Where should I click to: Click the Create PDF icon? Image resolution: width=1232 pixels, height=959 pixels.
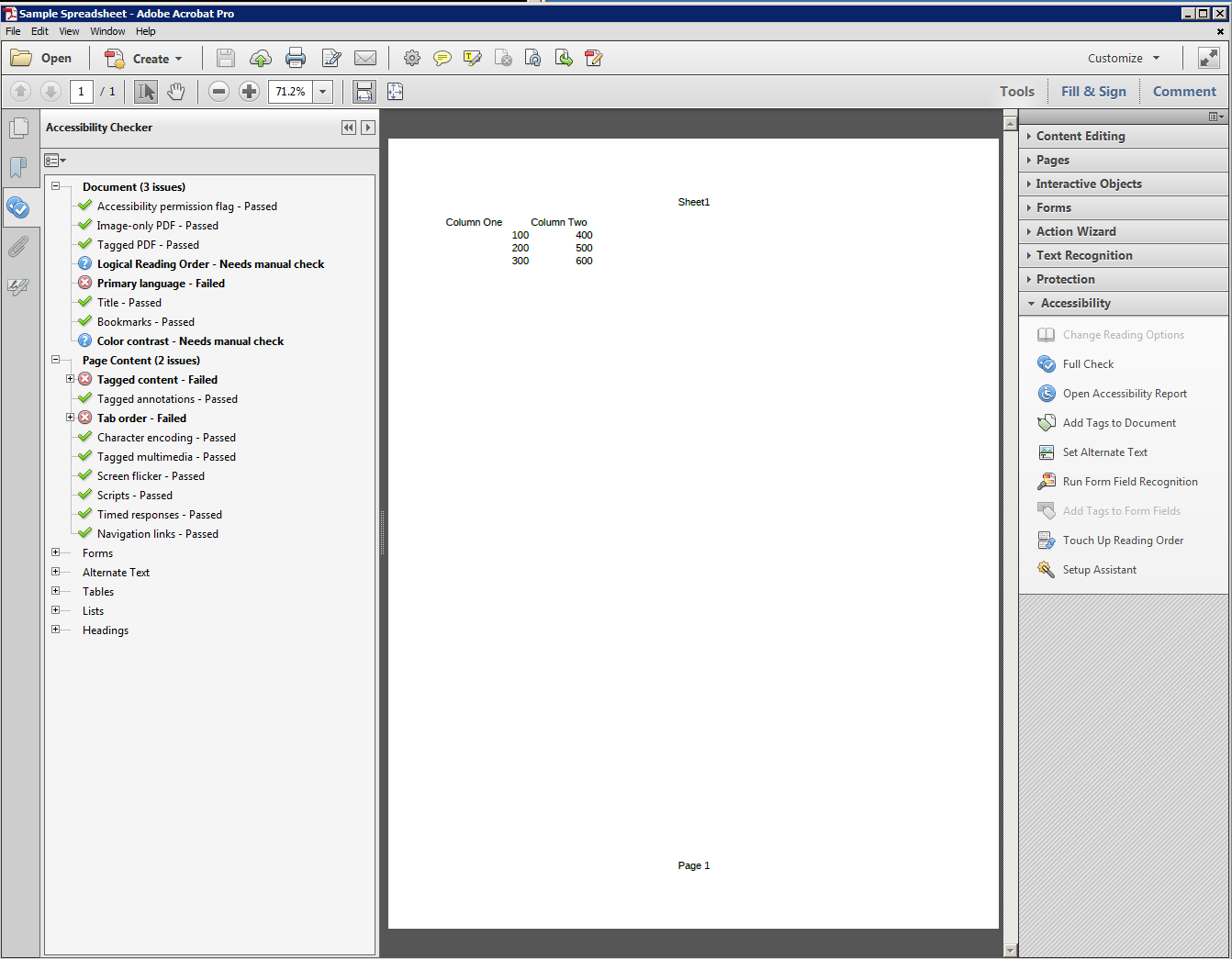click(115, 58)
